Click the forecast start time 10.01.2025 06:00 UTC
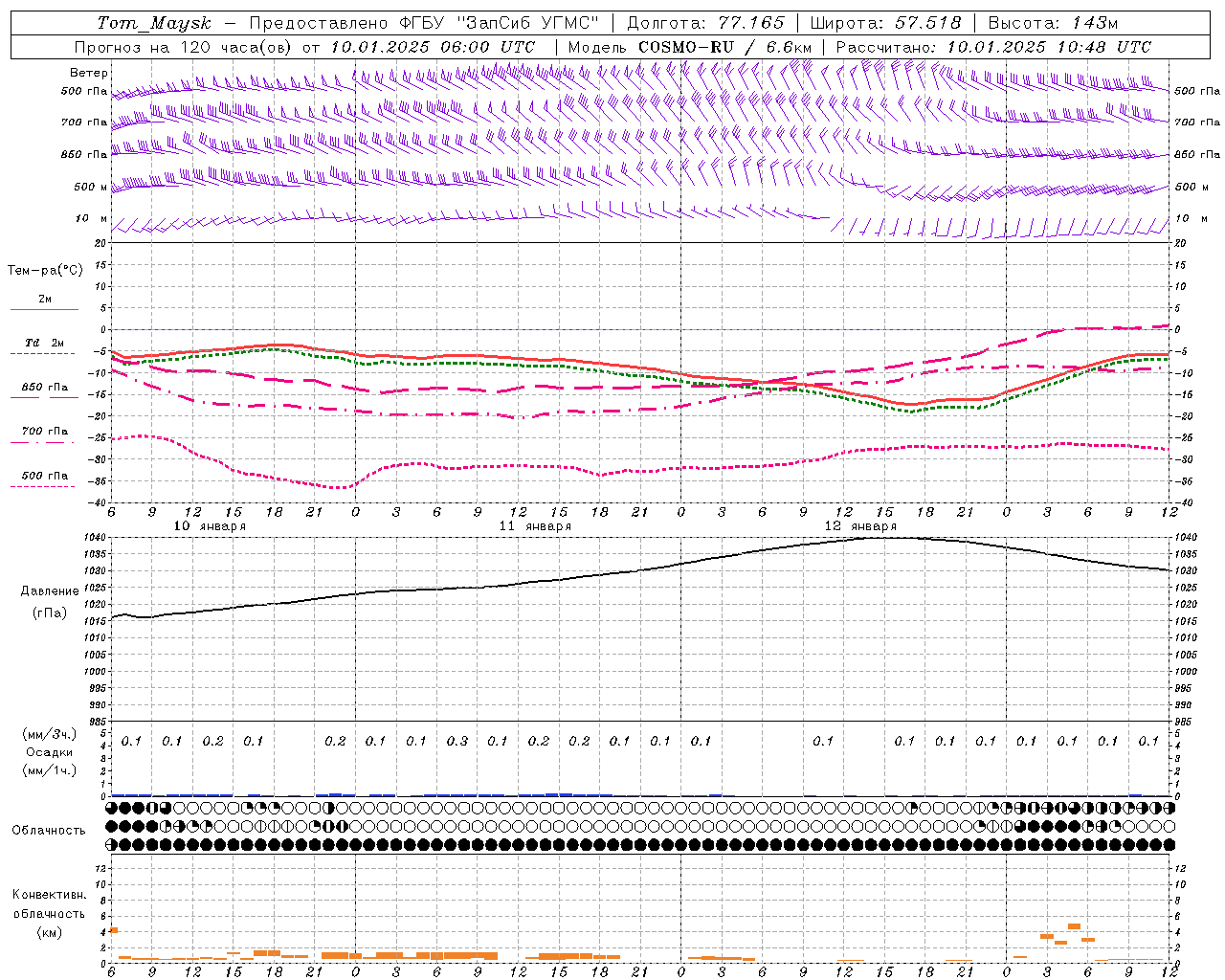The image size is (1225, 980). [433, 47]
